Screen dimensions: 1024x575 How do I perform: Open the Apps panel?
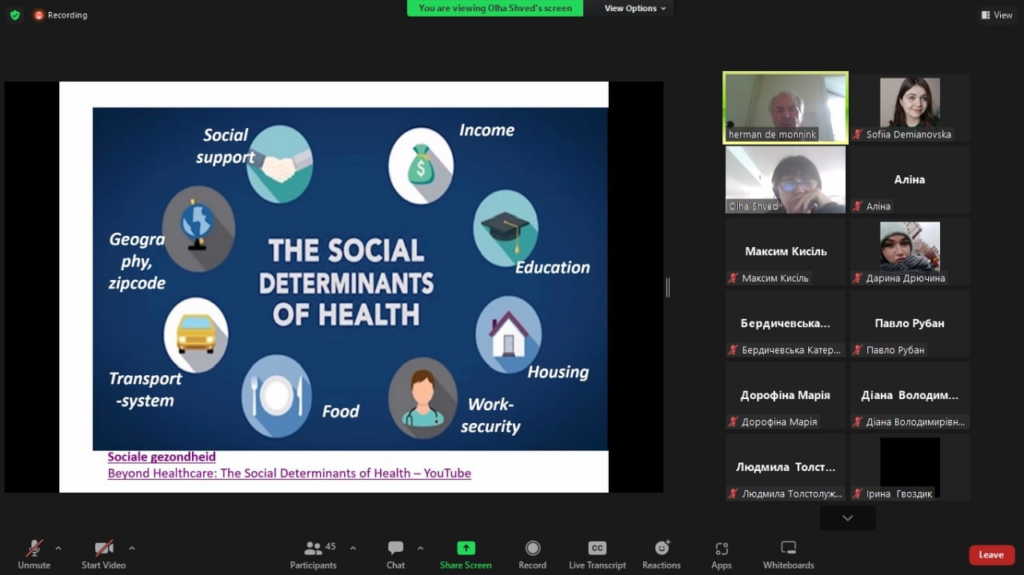click(721, 548)
